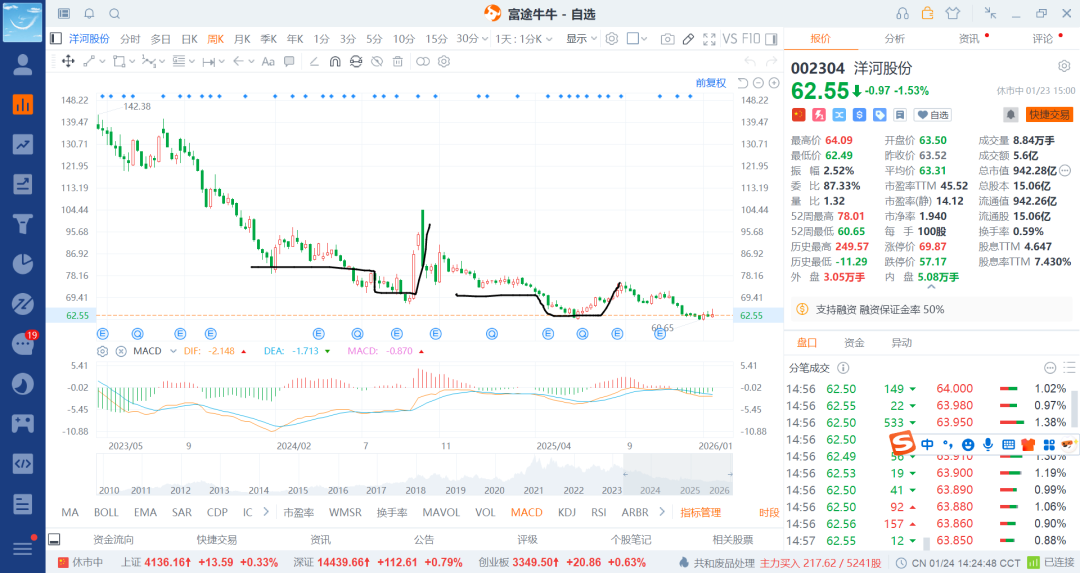Open chart settings gear next to 显示
This screenshot has height=573, width=1080.
tap(612, 39)
